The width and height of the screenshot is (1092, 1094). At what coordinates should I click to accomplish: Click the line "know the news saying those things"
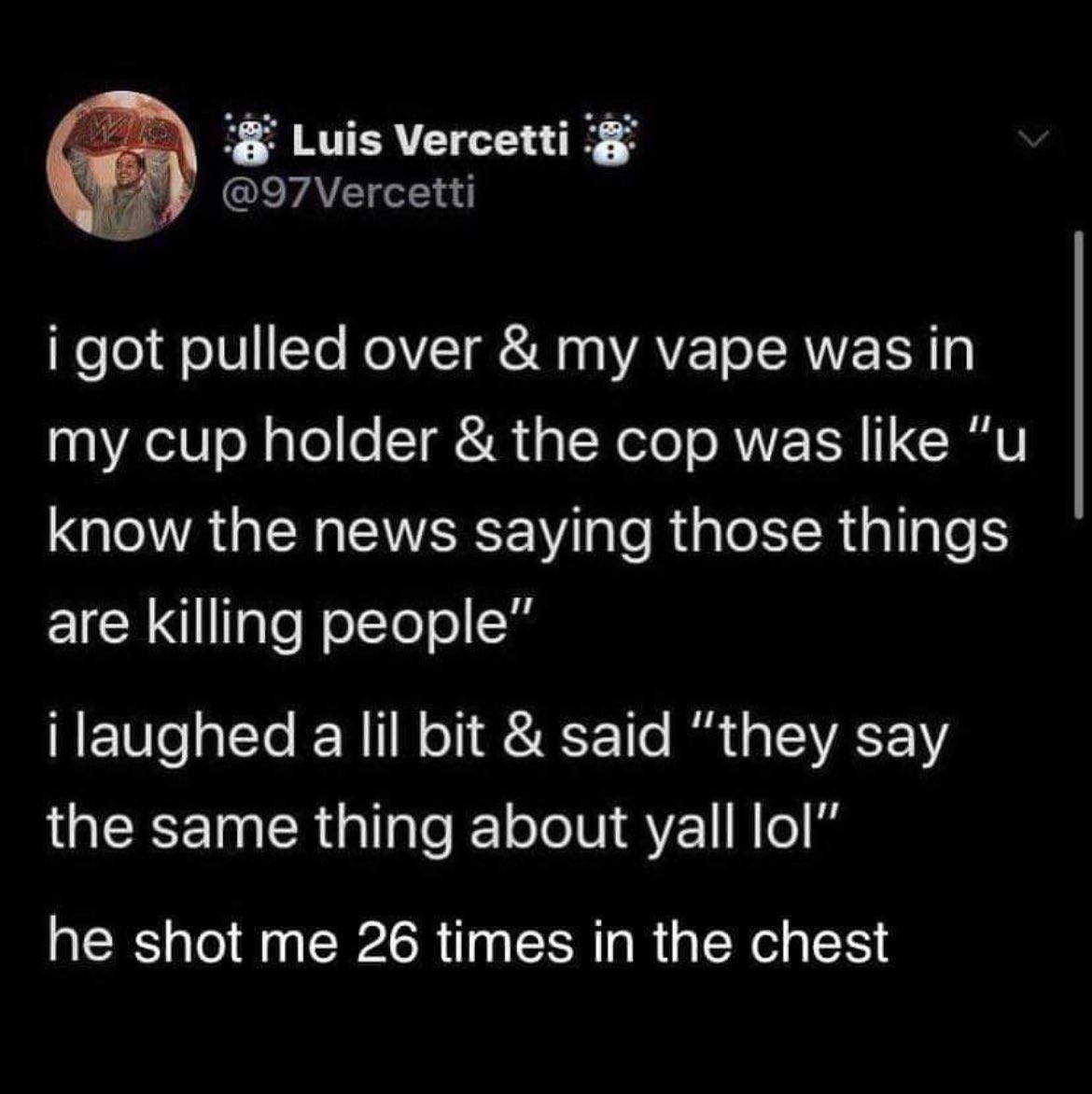(528, 534)
